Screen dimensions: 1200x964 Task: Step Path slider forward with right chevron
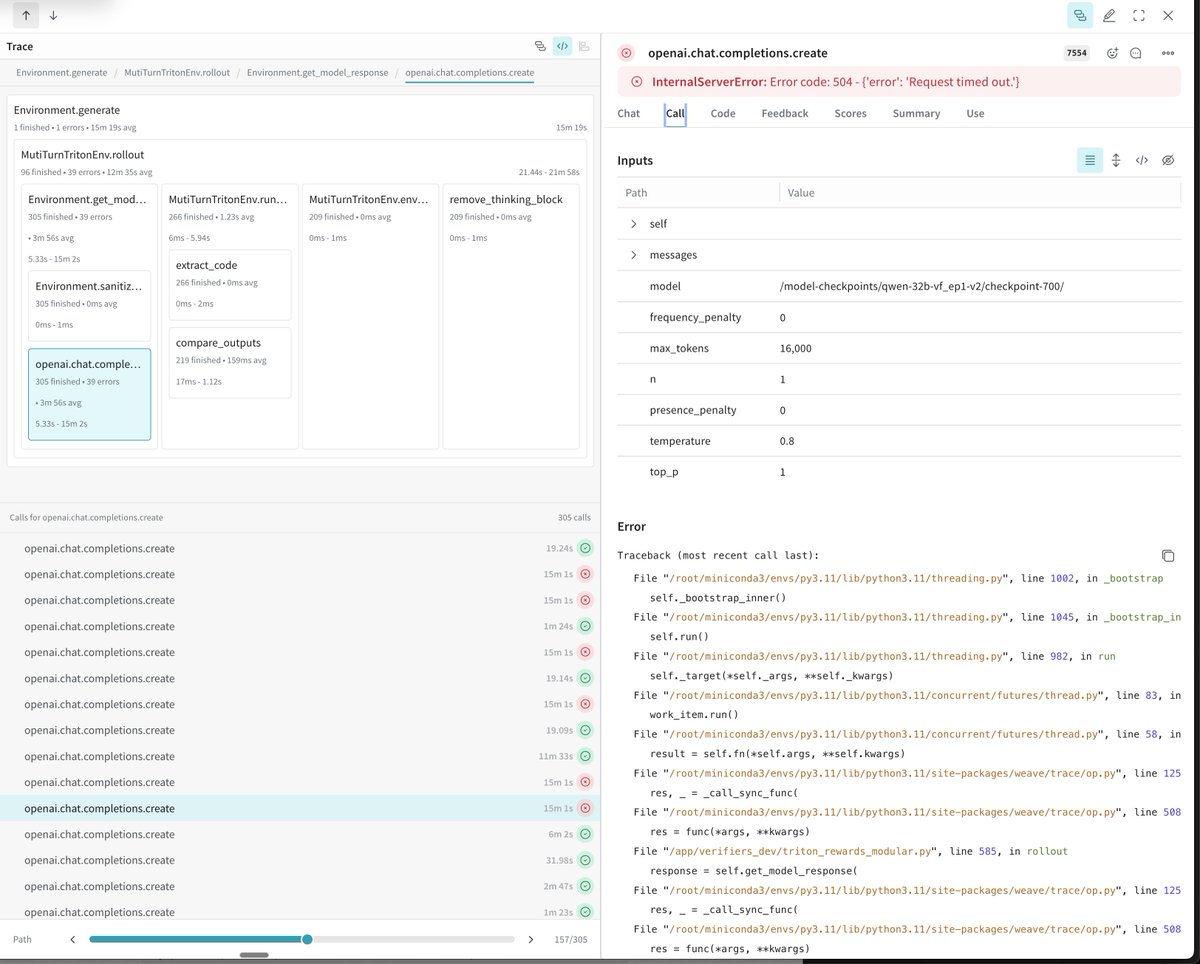click(x=531, y=939)
